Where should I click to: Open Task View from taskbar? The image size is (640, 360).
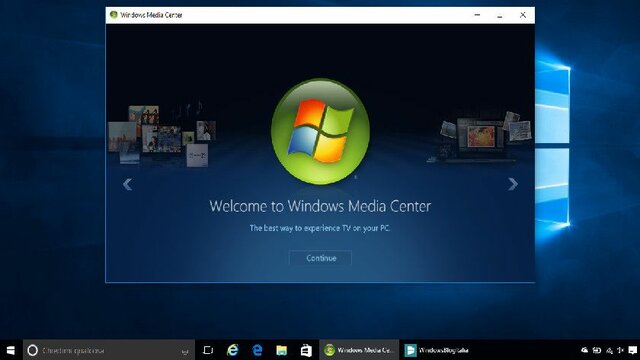pyautogui.click(x=208, y=350)
